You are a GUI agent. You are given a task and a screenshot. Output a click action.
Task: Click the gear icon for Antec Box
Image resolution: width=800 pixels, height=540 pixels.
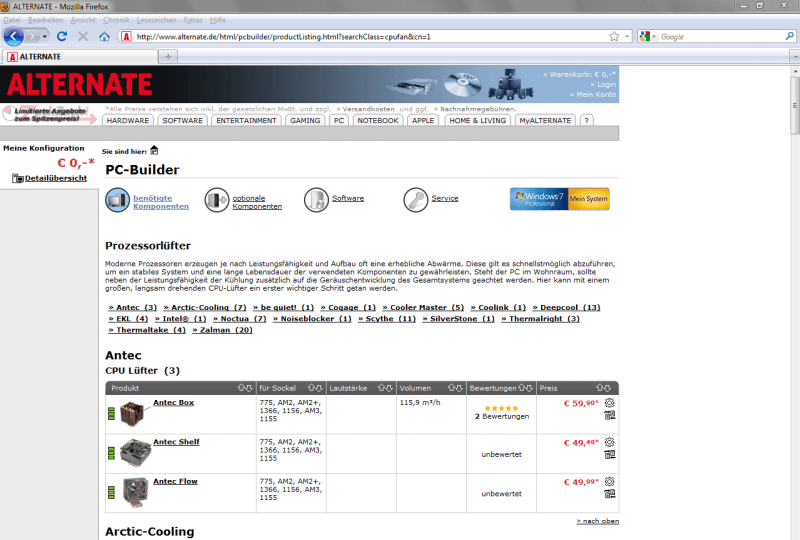(x=609, y=403)
